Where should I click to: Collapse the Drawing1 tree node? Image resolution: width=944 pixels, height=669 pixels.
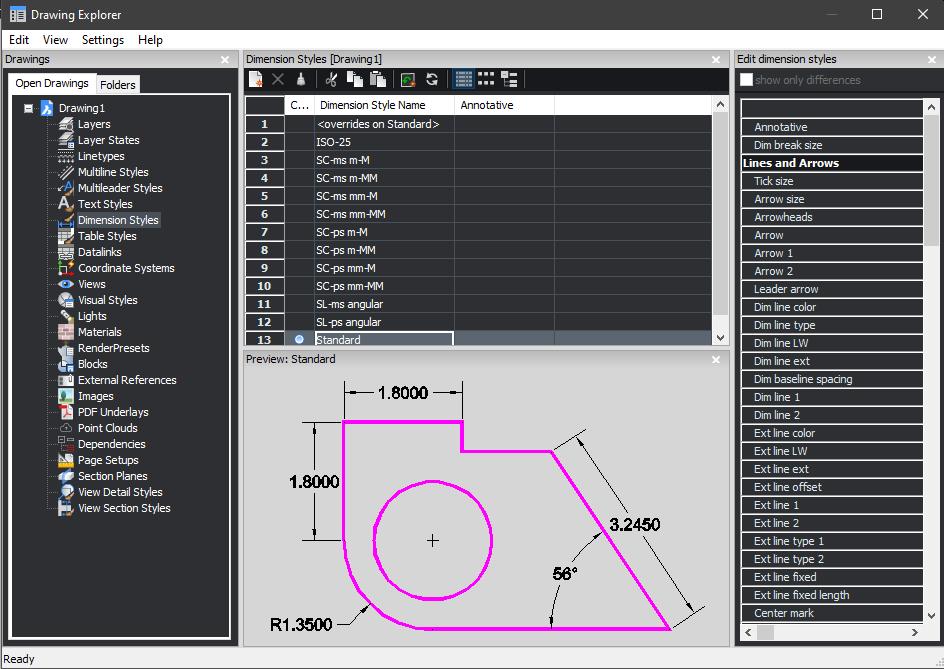(x=29, y=108)
